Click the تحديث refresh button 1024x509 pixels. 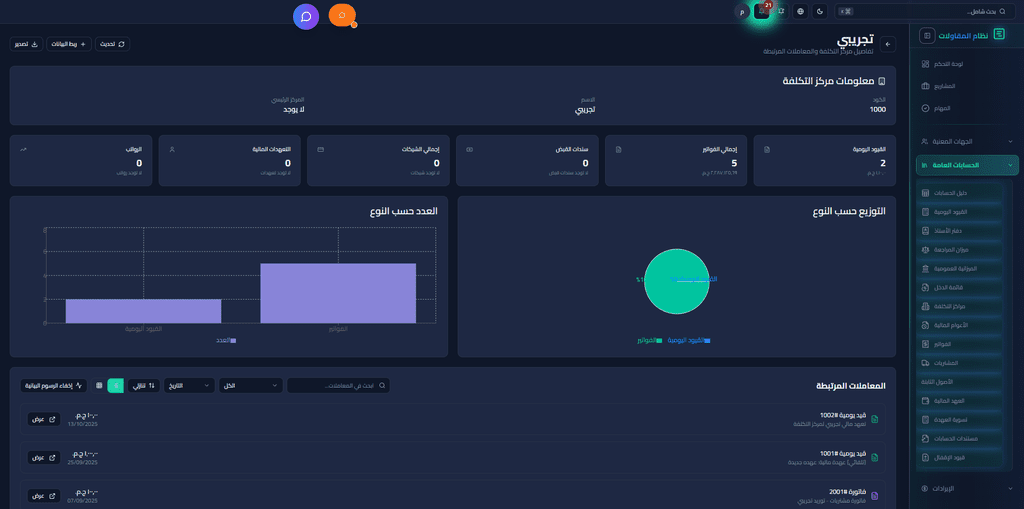pyautogui.click(x=112, y=44)
